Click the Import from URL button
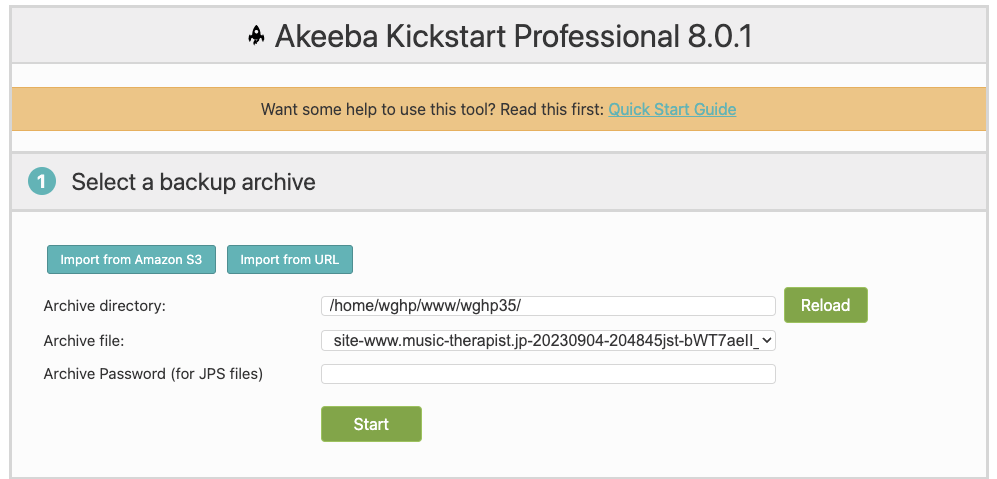Viewport: 997px width, 479px height. [289, 260]
